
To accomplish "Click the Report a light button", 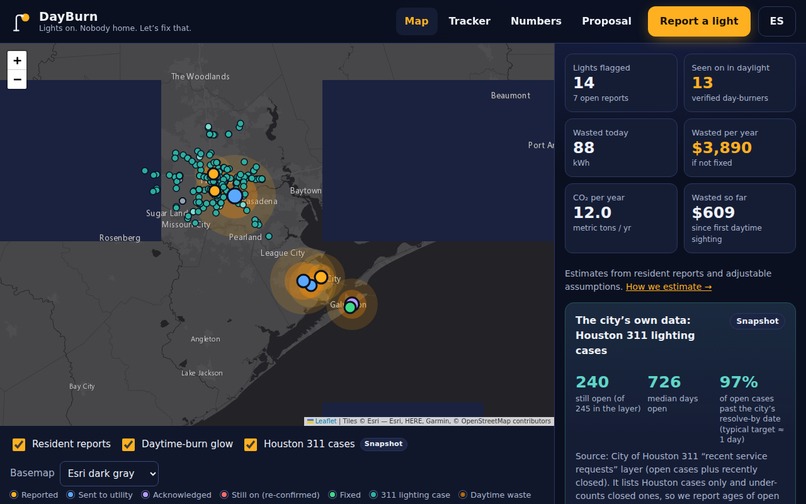I will [x=699, y=21].
